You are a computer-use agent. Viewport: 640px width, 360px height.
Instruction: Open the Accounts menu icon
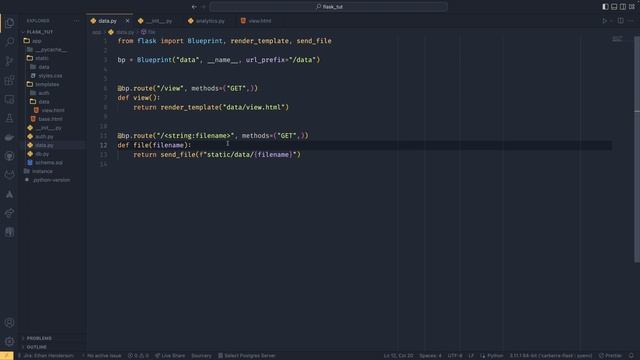[x=9, y=322]
